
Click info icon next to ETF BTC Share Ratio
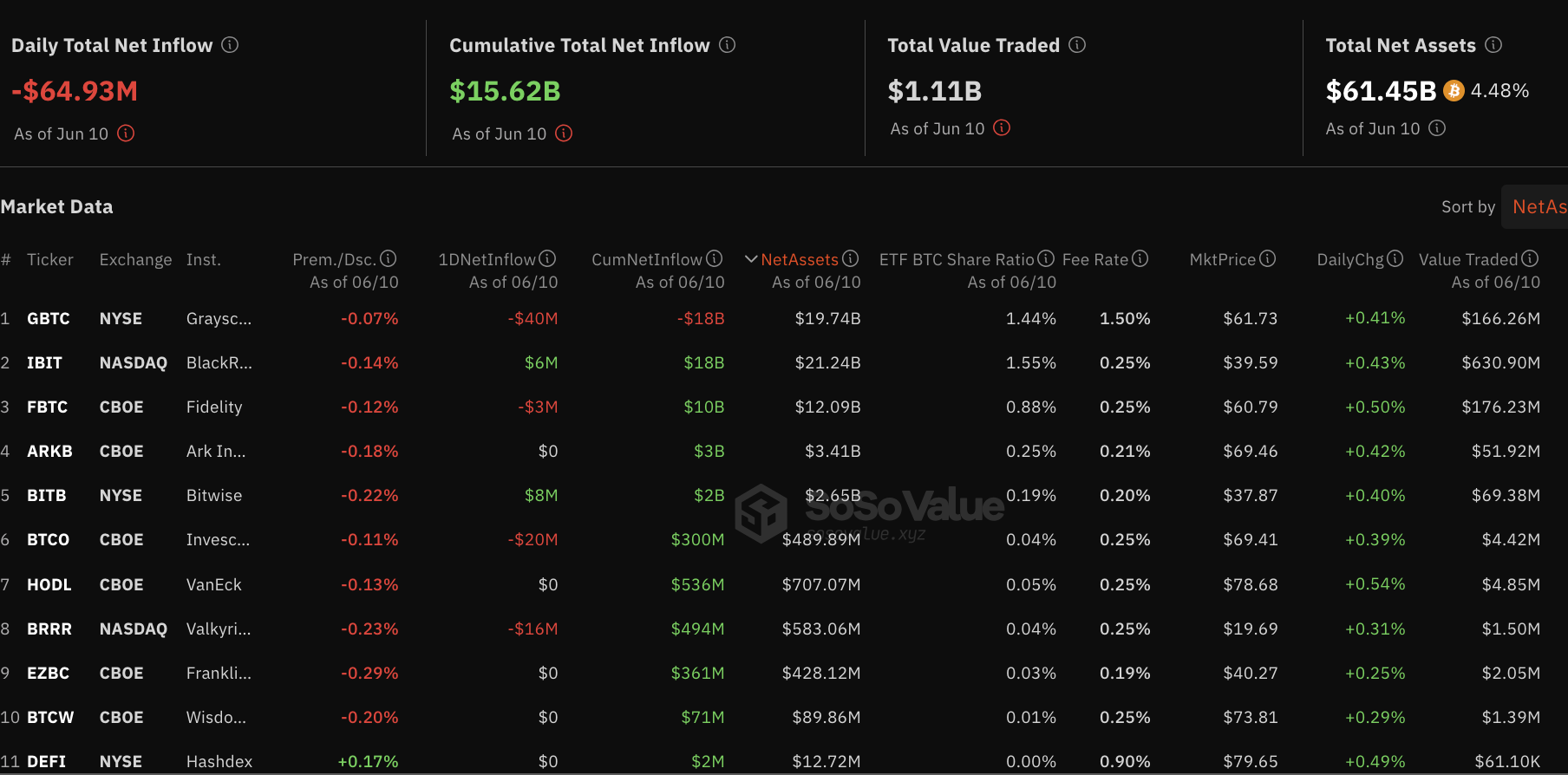(x=1046, y=258)
